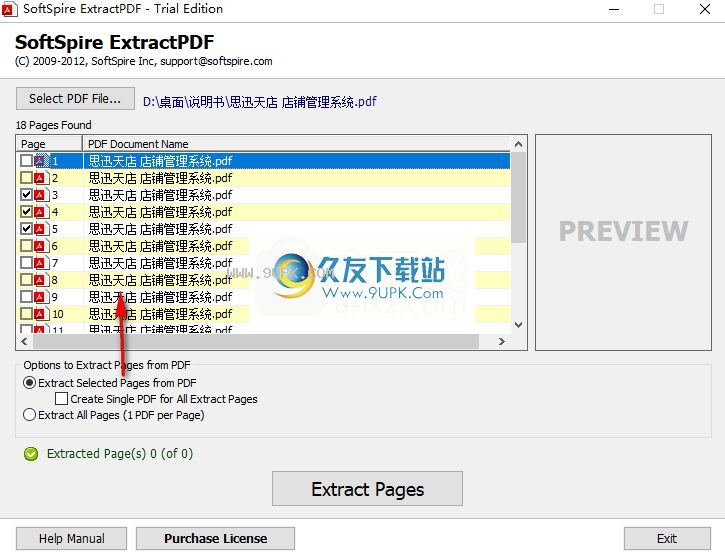Select document name in page 4 row
This screenshot has height=552, width=725.
coord(160,212)
